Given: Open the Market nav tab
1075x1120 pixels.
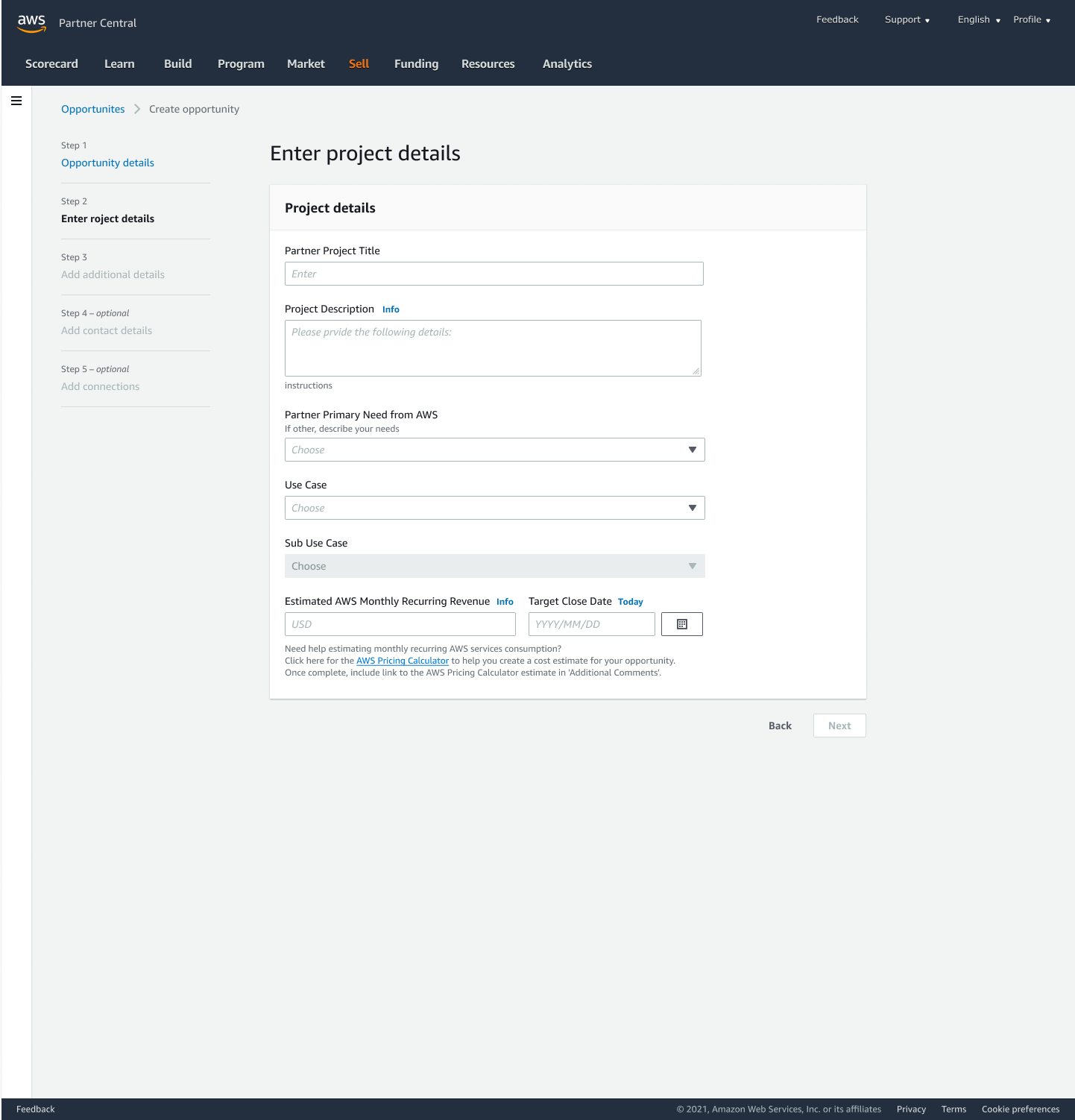Looking at the screenshot, I should coord(306,64).
